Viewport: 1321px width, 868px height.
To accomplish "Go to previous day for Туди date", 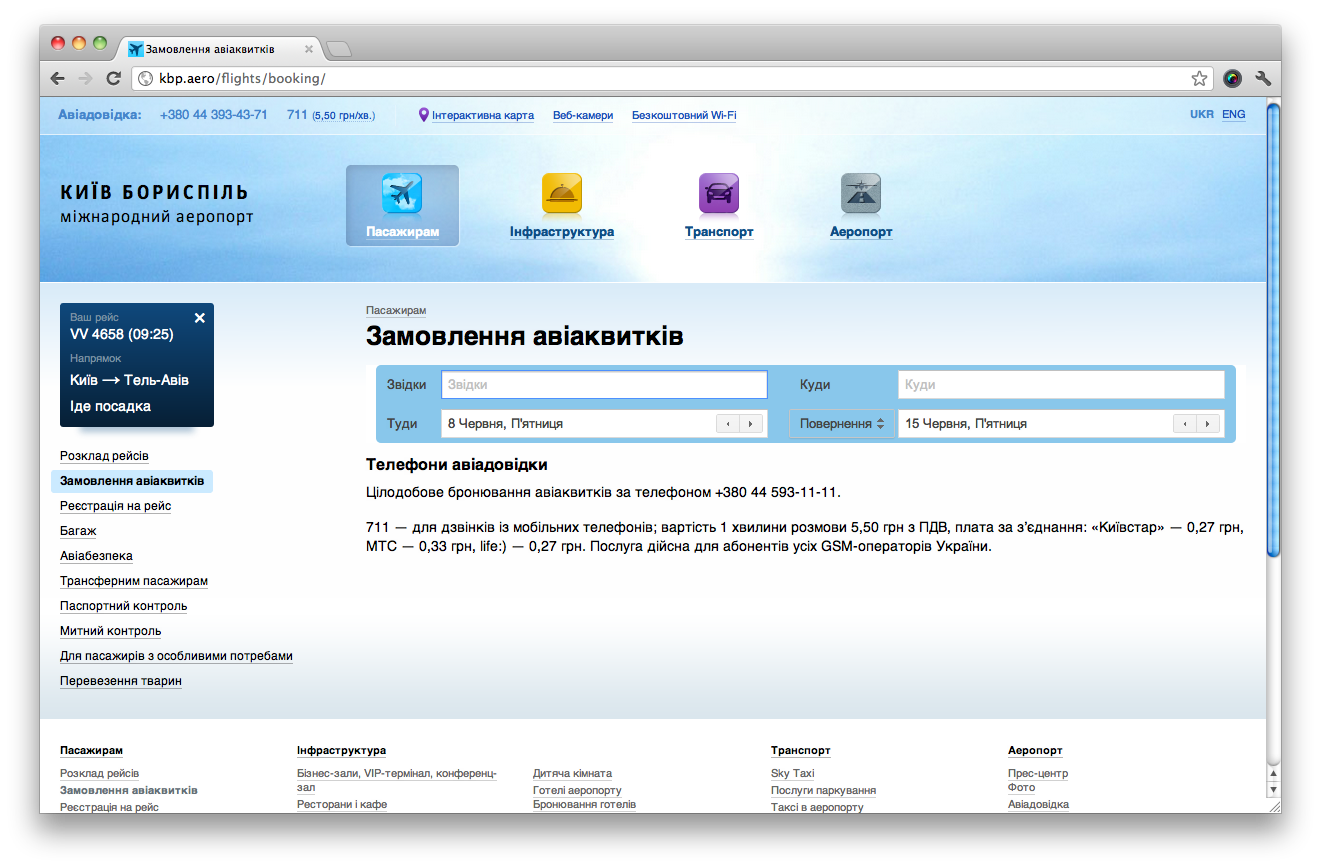I will pos(728,424).
